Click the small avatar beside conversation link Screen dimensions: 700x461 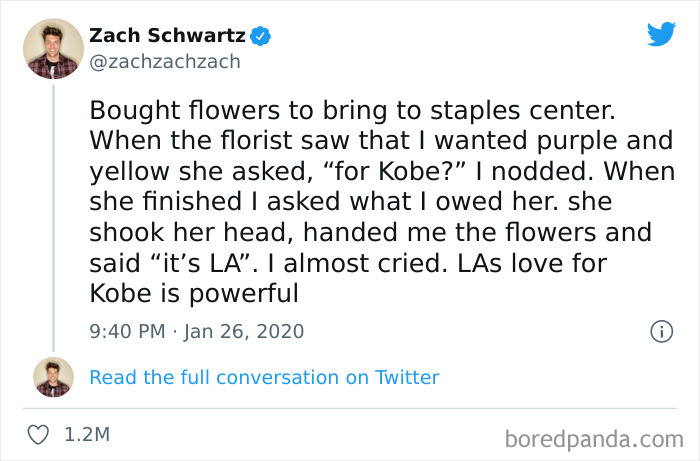point(53,377)
